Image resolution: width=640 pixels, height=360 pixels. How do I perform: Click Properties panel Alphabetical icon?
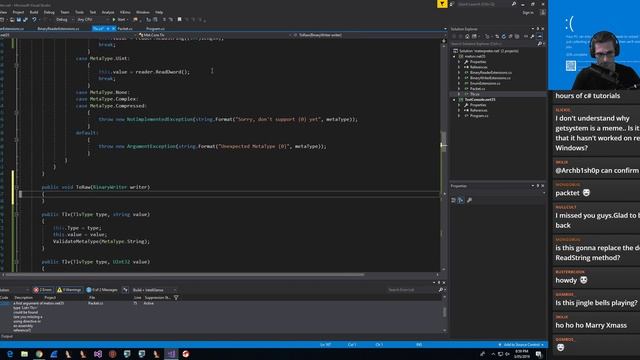[460, 200]
